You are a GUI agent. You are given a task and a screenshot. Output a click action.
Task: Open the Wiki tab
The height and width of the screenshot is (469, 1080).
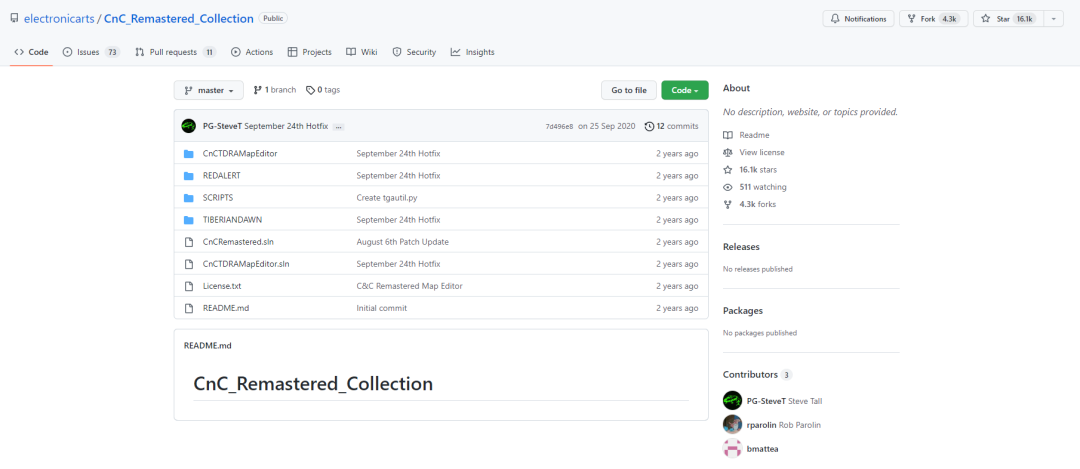click(362, 52)
